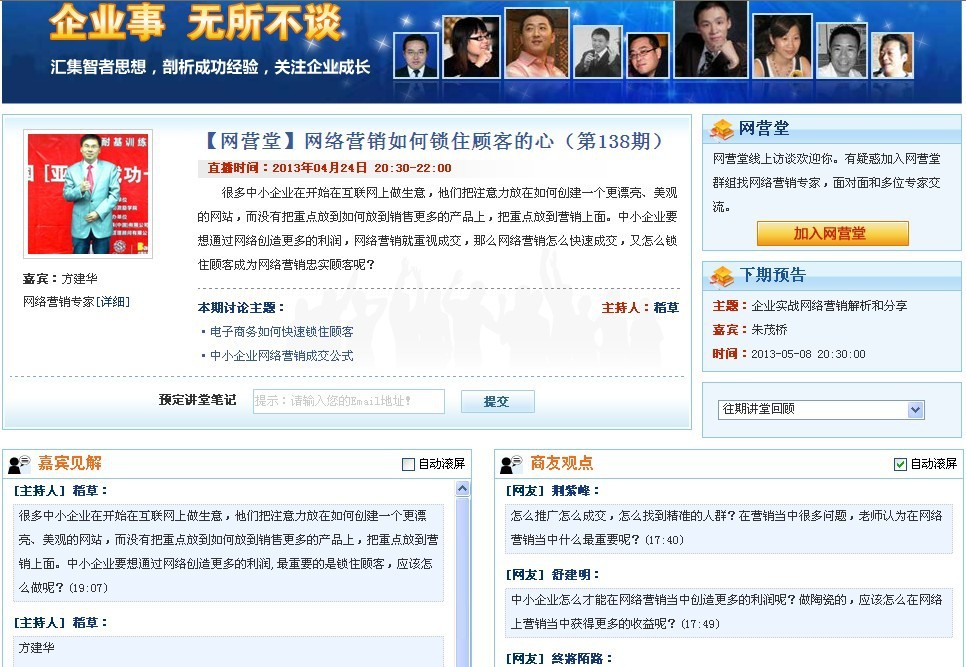The width and height of the screenshot is (966, 667).
Task: Uncheck 自动滚屏 in 商友观点 panel
Action: tap(900, 464)
